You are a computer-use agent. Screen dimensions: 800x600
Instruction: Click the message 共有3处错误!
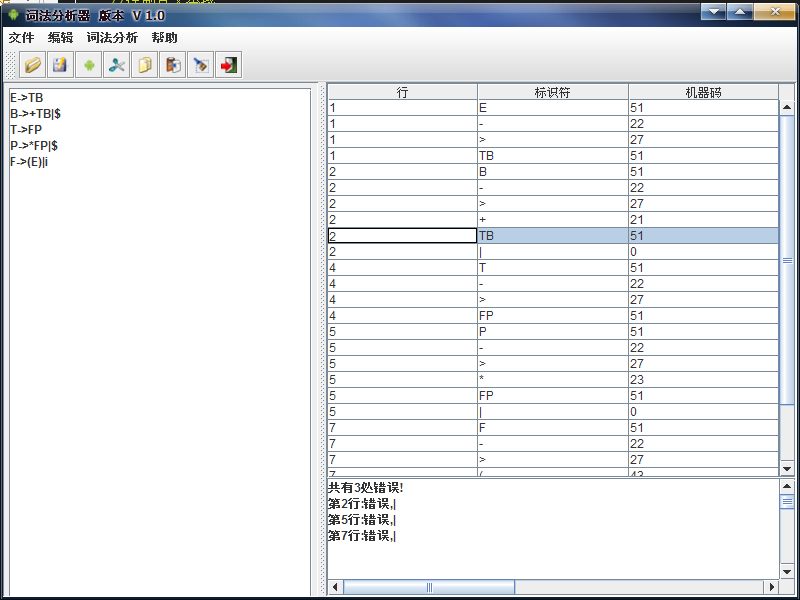tap(365, 488)
